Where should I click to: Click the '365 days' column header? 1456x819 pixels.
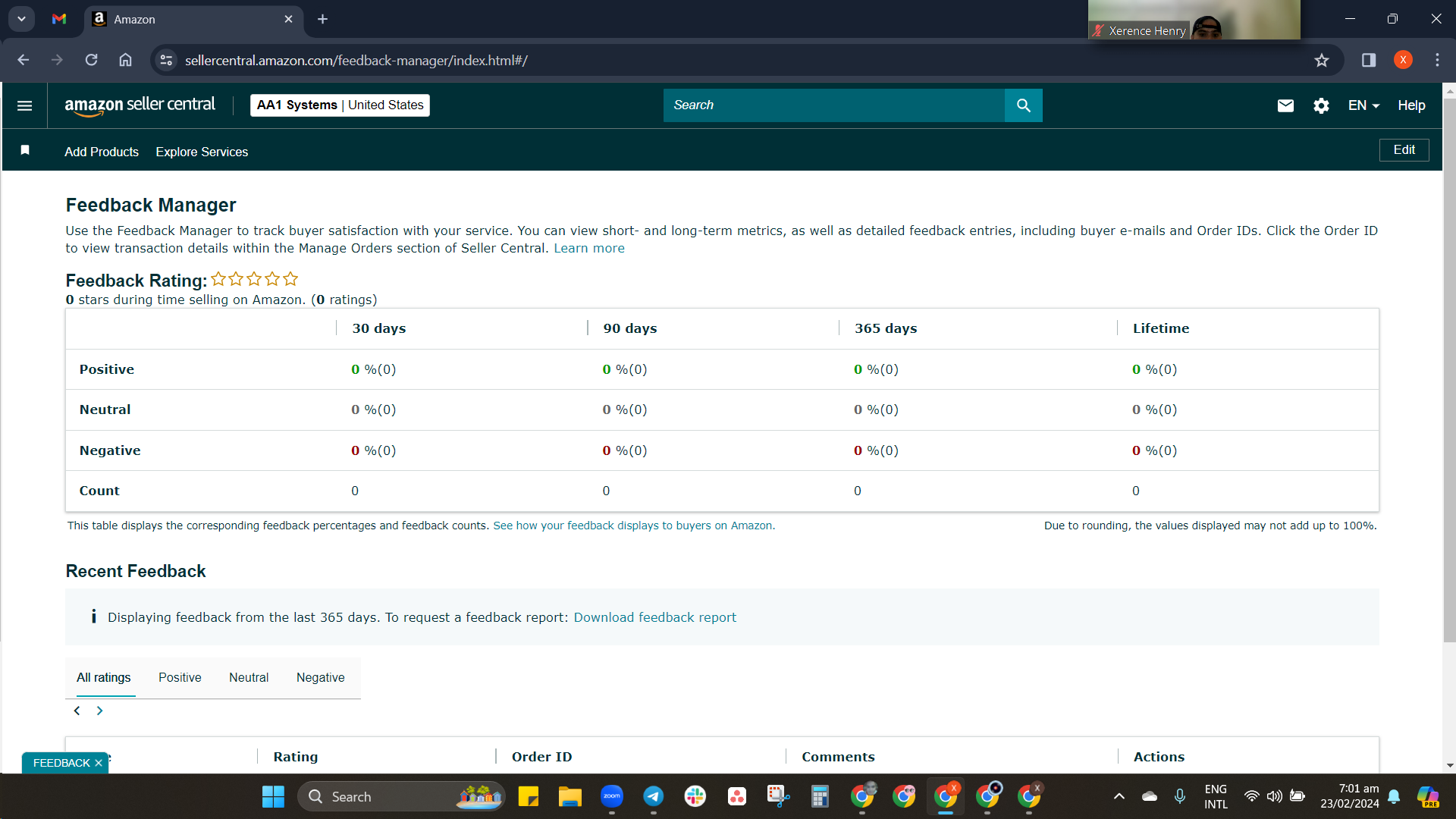pyautogui.click(x=886, y=328)
